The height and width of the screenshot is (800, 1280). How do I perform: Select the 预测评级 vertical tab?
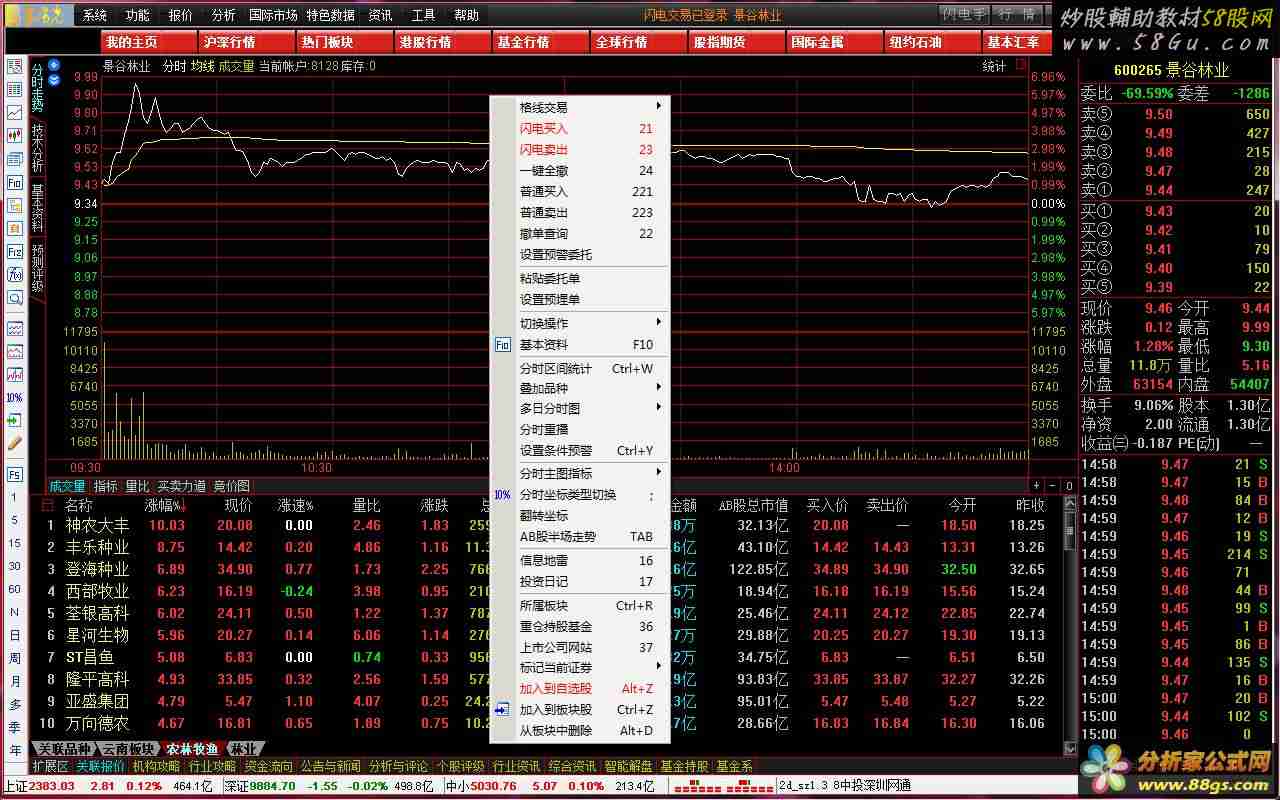pos(37,267)
